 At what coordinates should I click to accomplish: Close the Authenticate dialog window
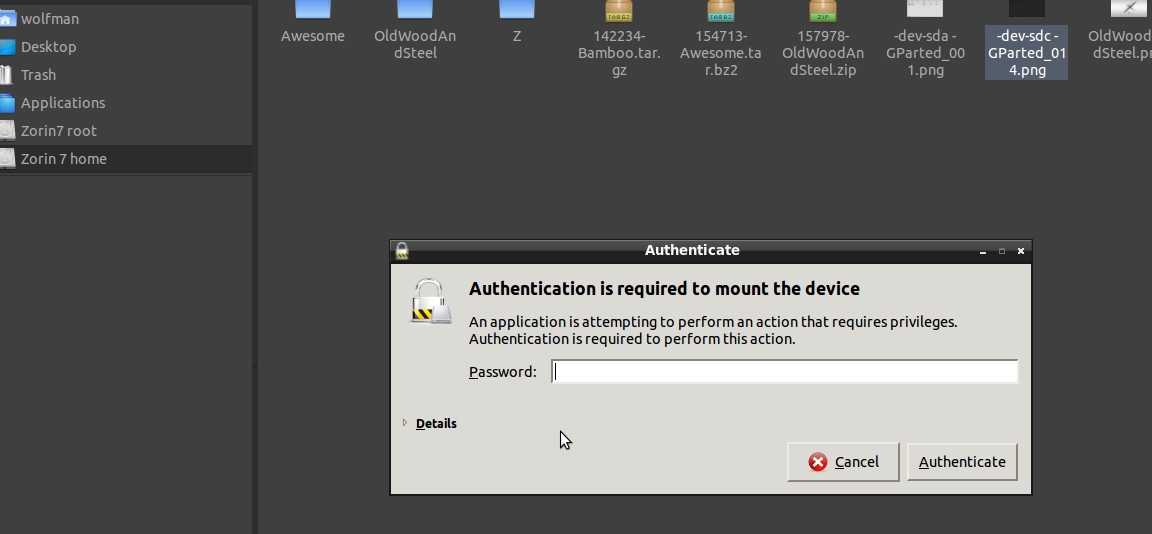coord(1020,251)
